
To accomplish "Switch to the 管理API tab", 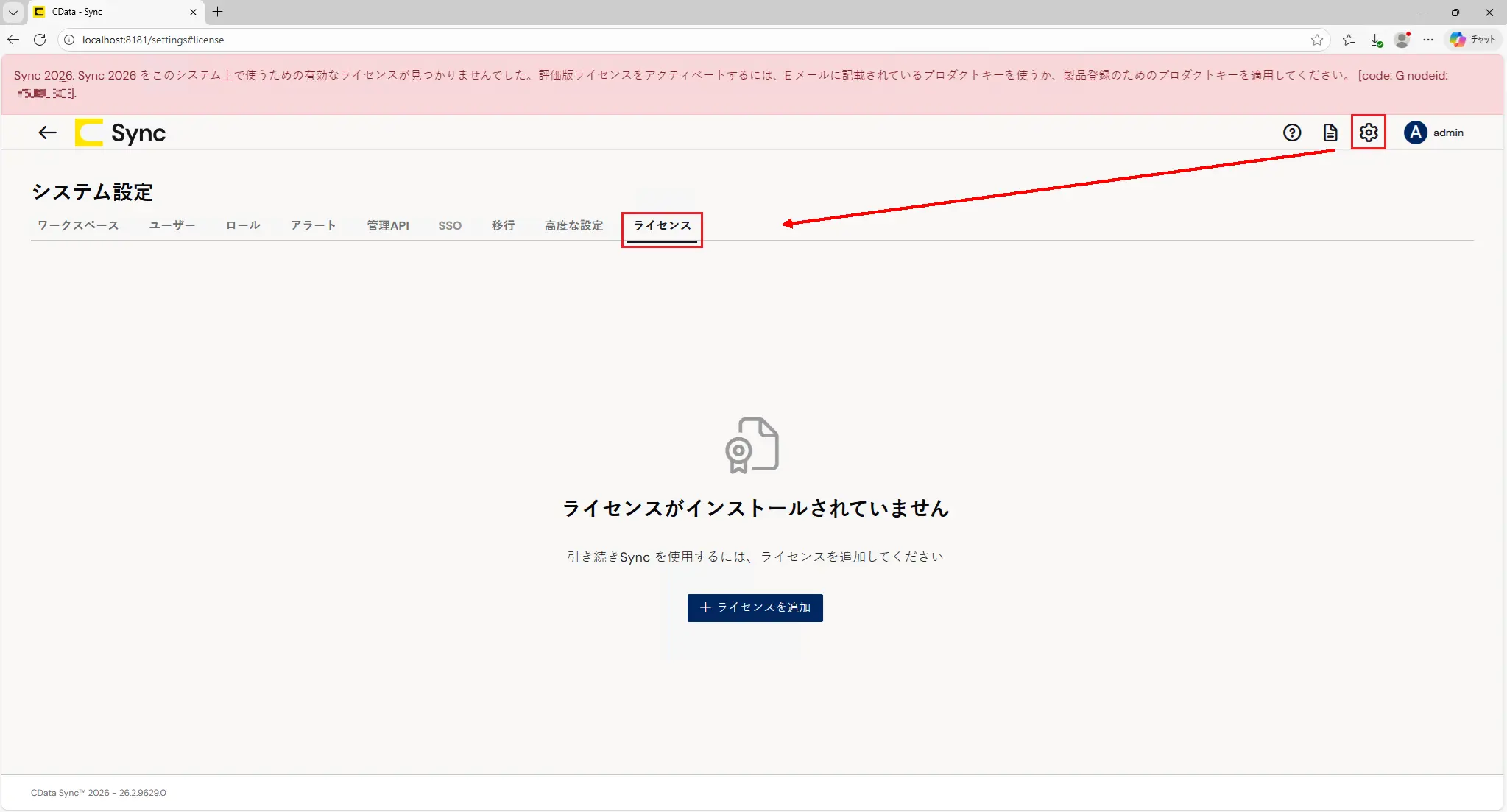I will click(388, 225).
